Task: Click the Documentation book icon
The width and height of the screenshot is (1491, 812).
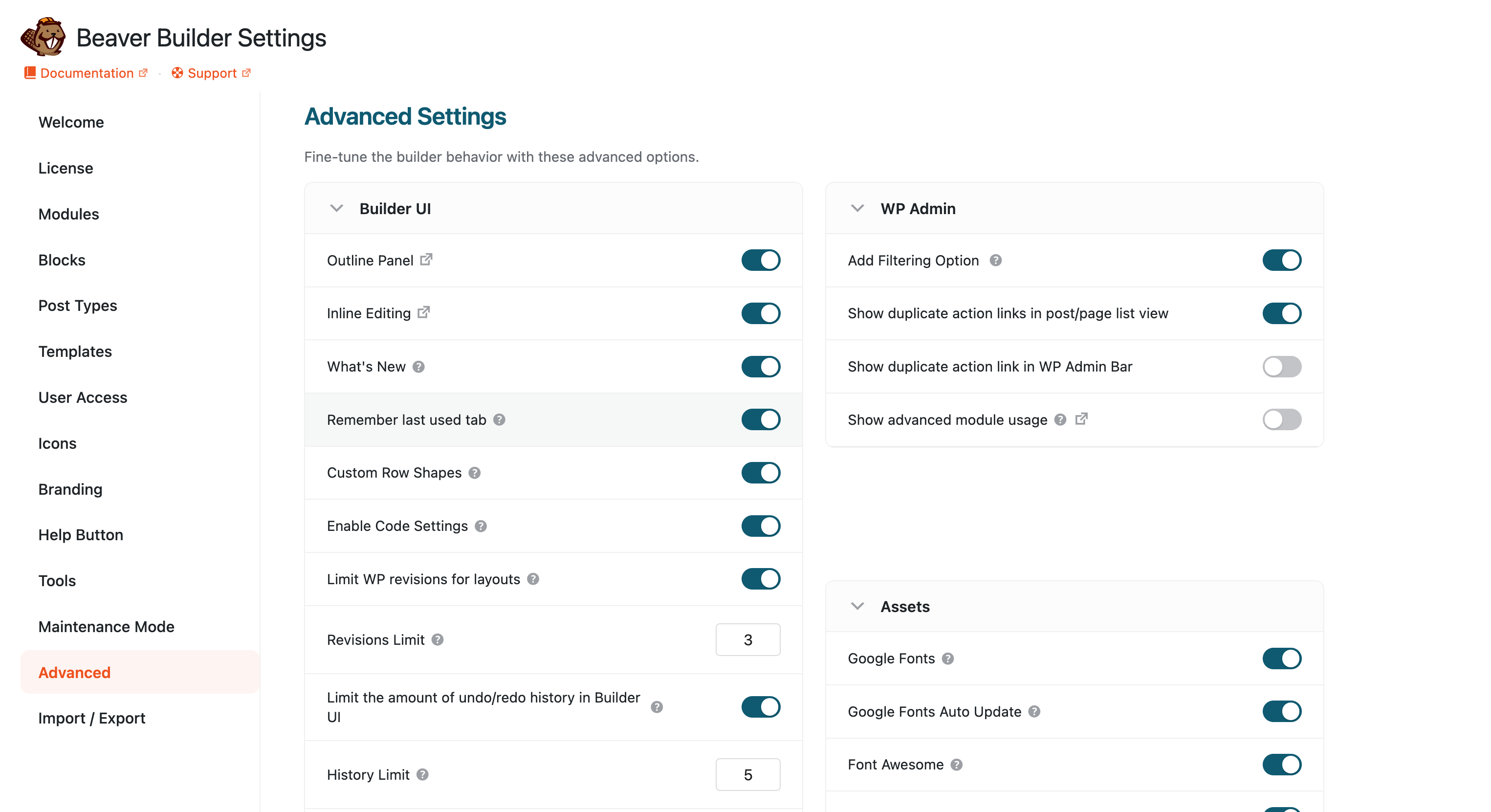Action: click(30, 73)
